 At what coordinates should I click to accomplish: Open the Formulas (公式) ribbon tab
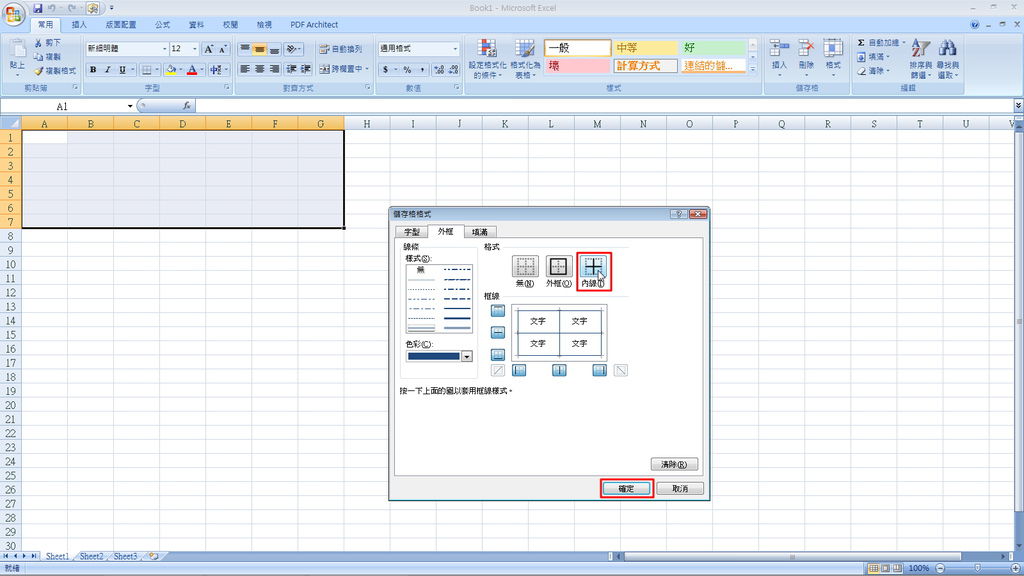coord(163,25)
